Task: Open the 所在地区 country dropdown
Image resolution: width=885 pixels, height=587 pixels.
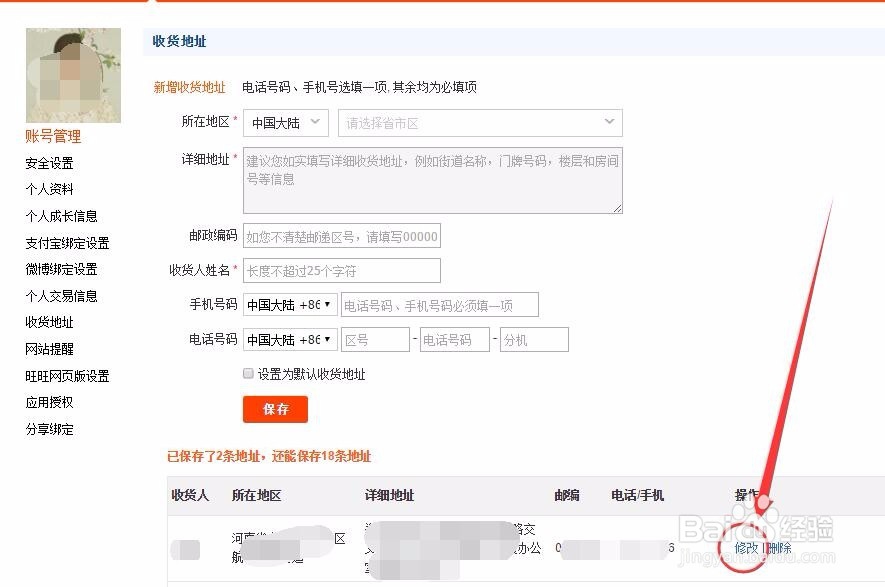Action: click(285, 123)
